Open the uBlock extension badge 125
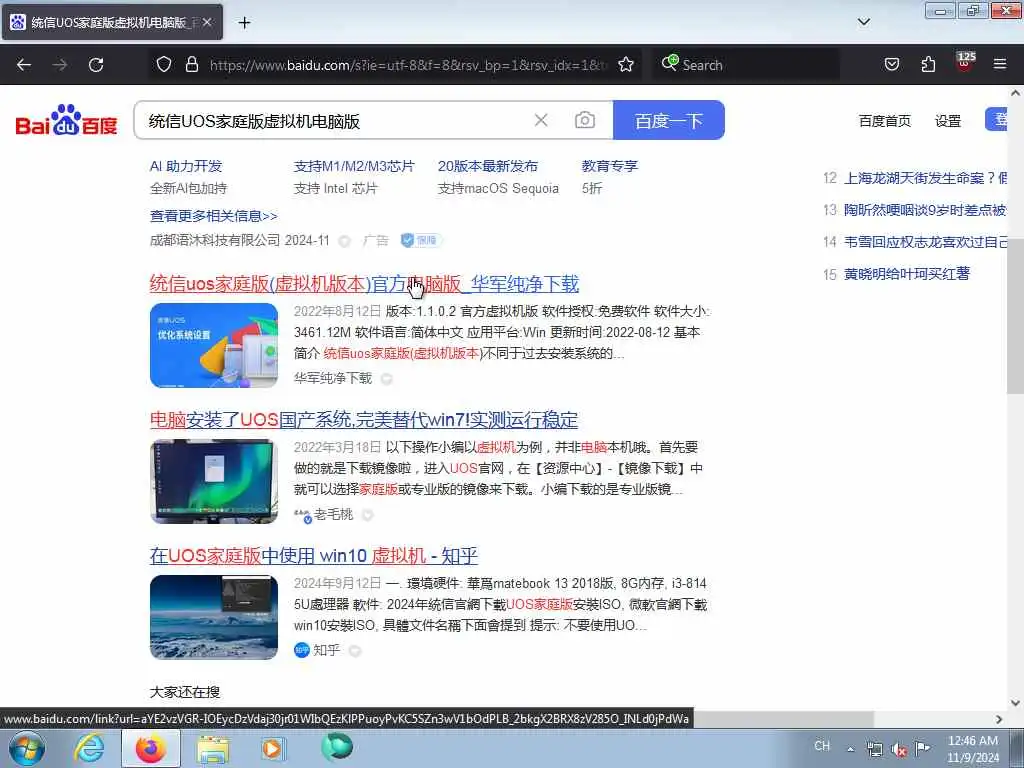The image size is (1024, 768). 965,62
